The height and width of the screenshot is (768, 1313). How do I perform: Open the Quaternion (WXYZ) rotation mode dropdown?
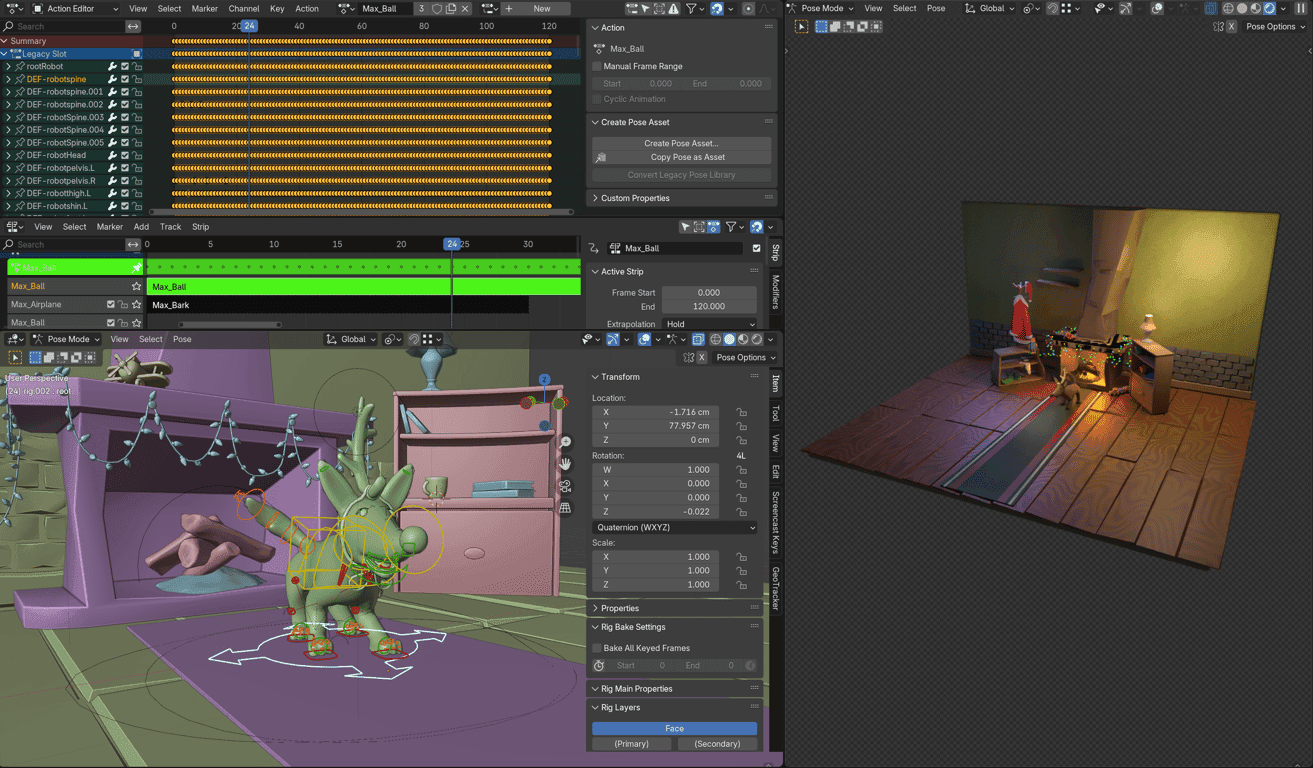coord(675,527)
